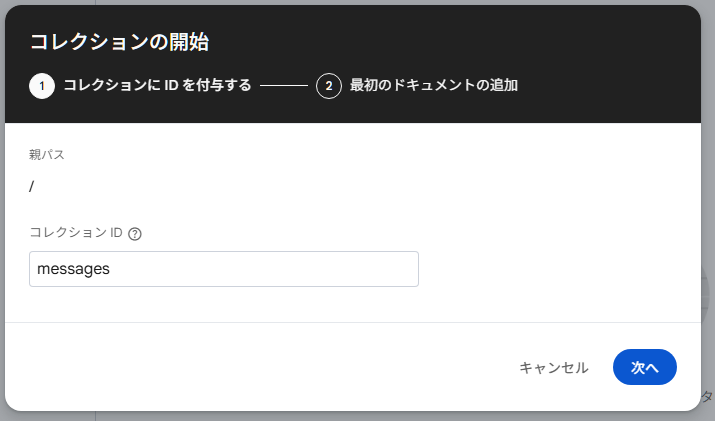The width and height of the screenshot is (715, 421).
Task: Select the 最初のドキュメントの追加 step label
Action: pyautogui.click(x=434, y=86)
